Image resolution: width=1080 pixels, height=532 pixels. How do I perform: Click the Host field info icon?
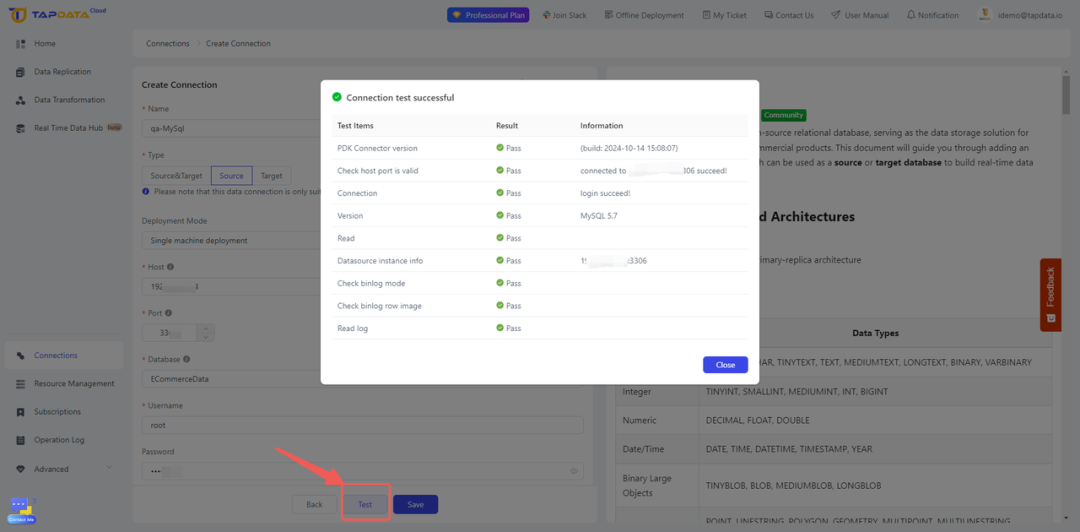point(170,267)
